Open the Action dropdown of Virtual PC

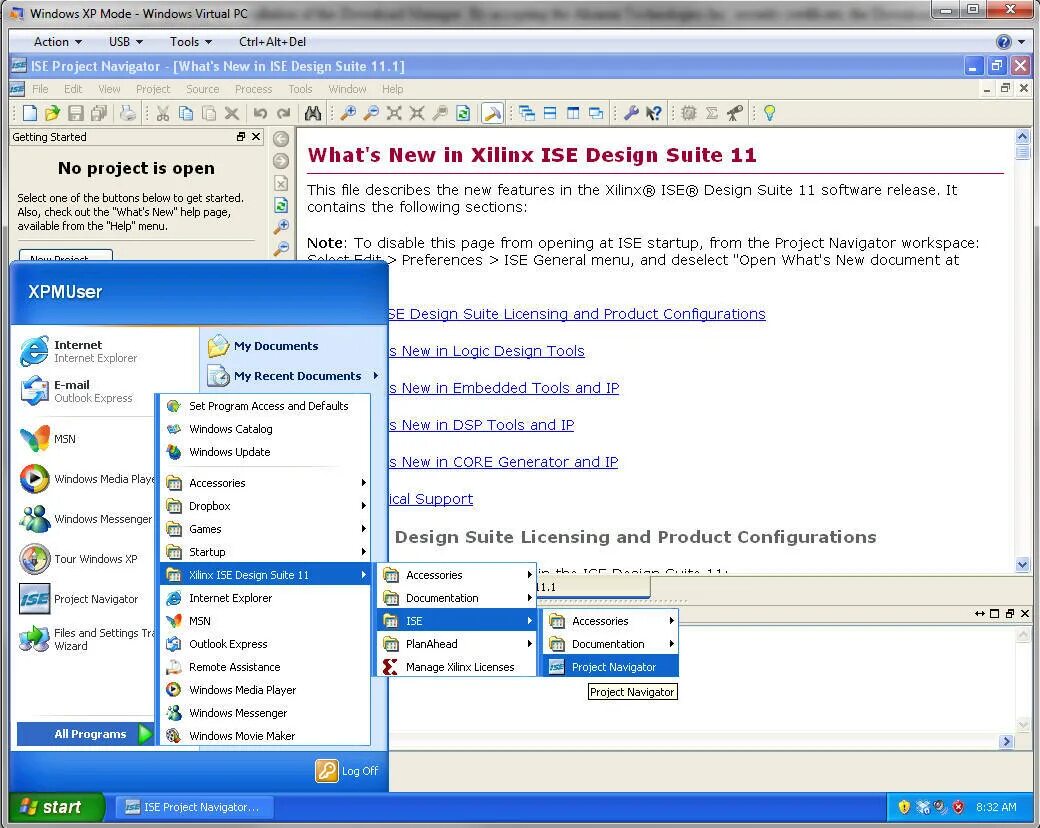[58, 42]
